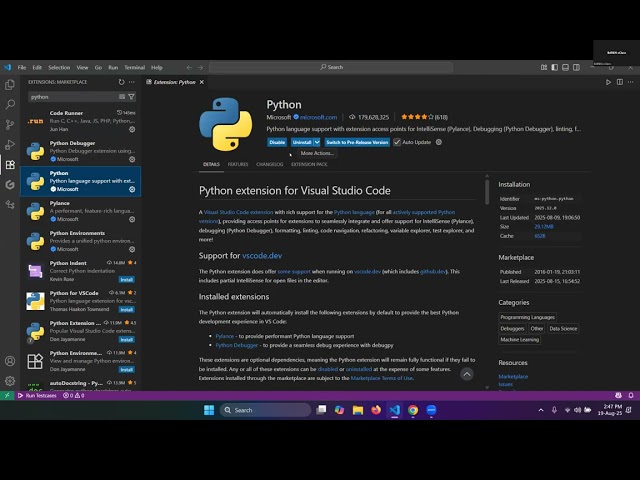Show hidden icons chevron in system tray
640x480 pixels.
541,410
